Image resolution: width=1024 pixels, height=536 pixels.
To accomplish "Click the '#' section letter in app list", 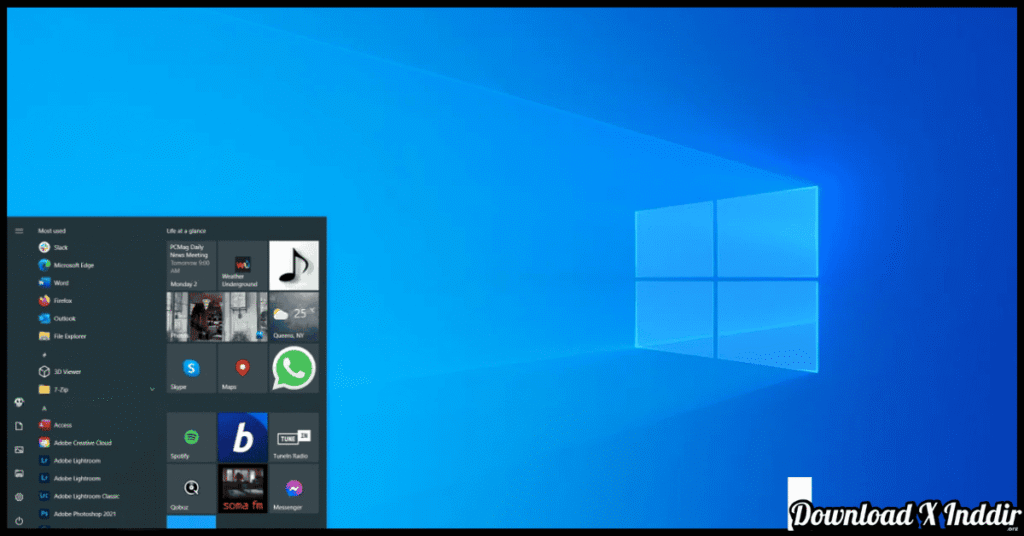I will 44,355.
